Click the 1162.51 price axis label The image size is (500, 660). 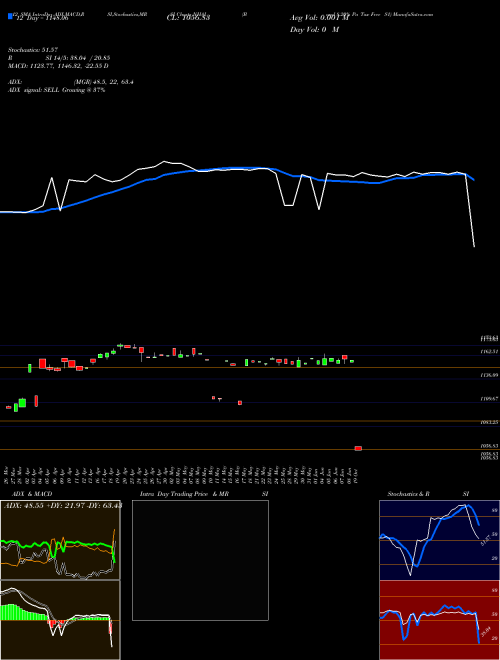[489, 351]
